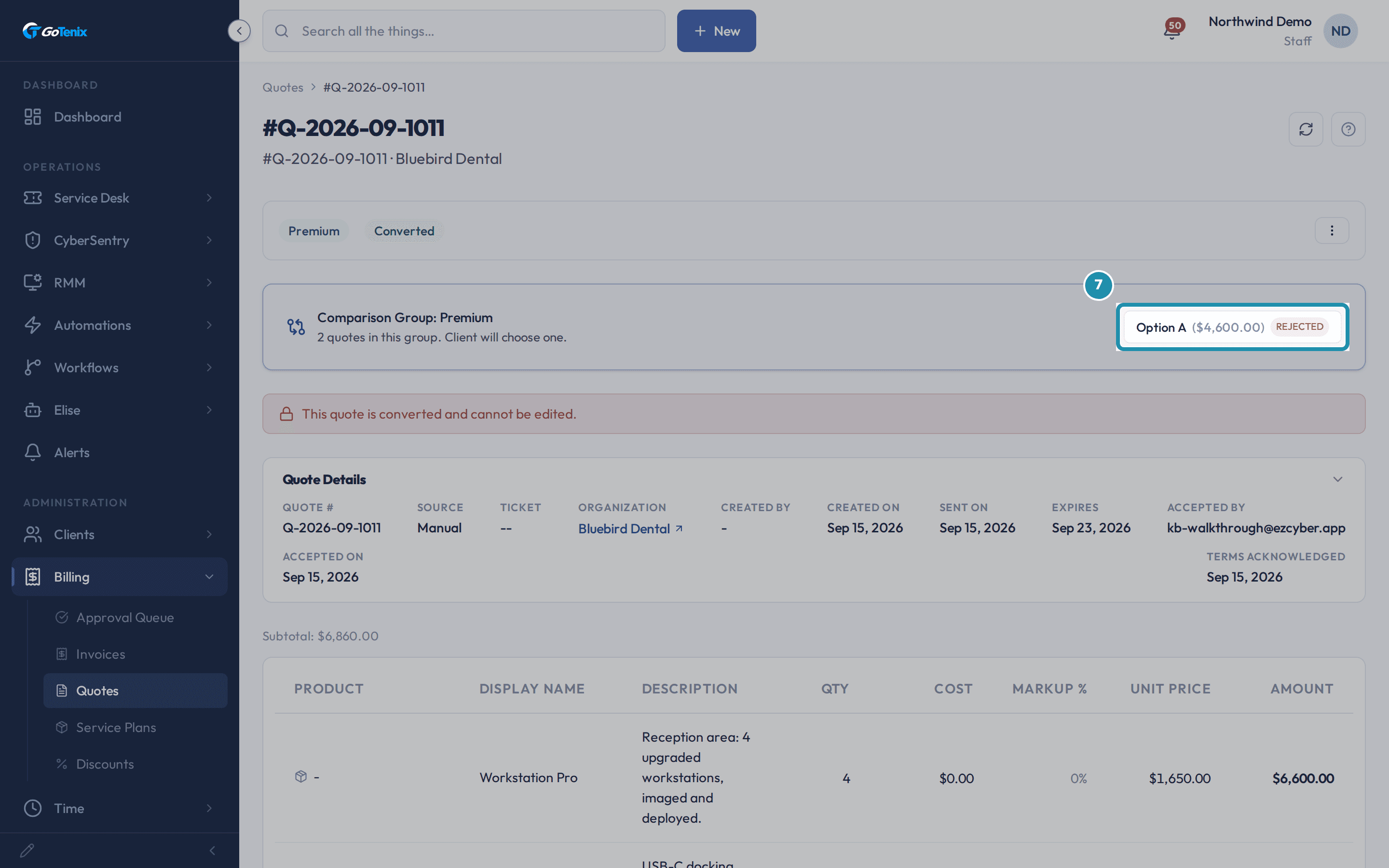Click the Converted status badge

coord(404,231)
